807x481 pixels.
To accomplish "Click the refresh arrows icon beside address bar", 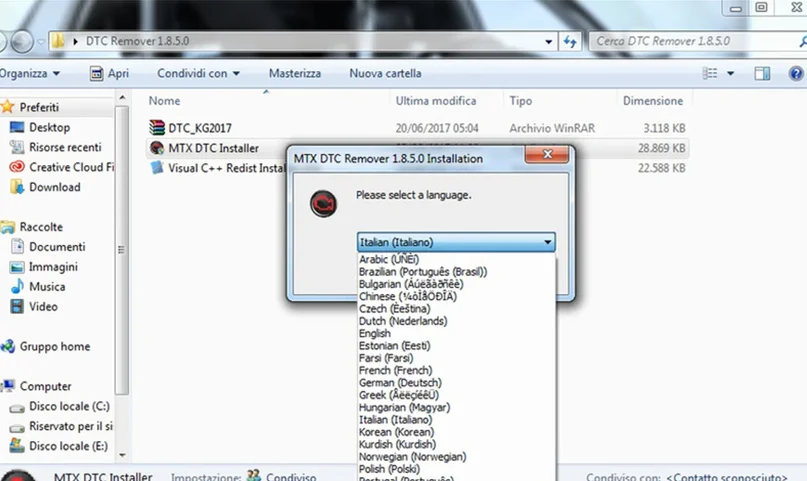I will (x=570, y=41).
